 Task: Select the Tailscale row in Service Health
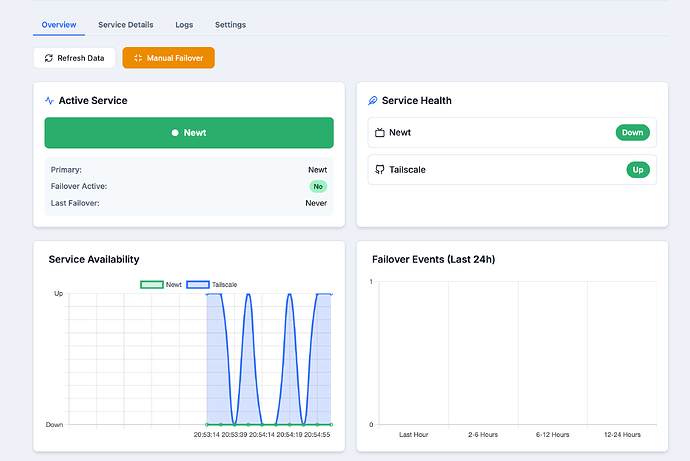click(x=512, y=170)
